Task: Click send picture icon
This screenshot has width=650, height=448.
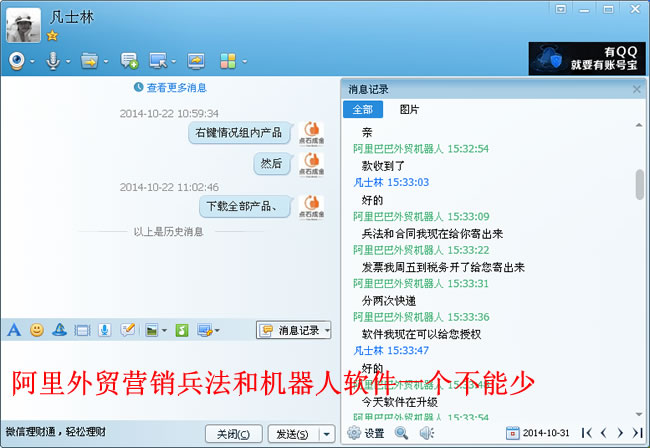Action: (152, 330)
